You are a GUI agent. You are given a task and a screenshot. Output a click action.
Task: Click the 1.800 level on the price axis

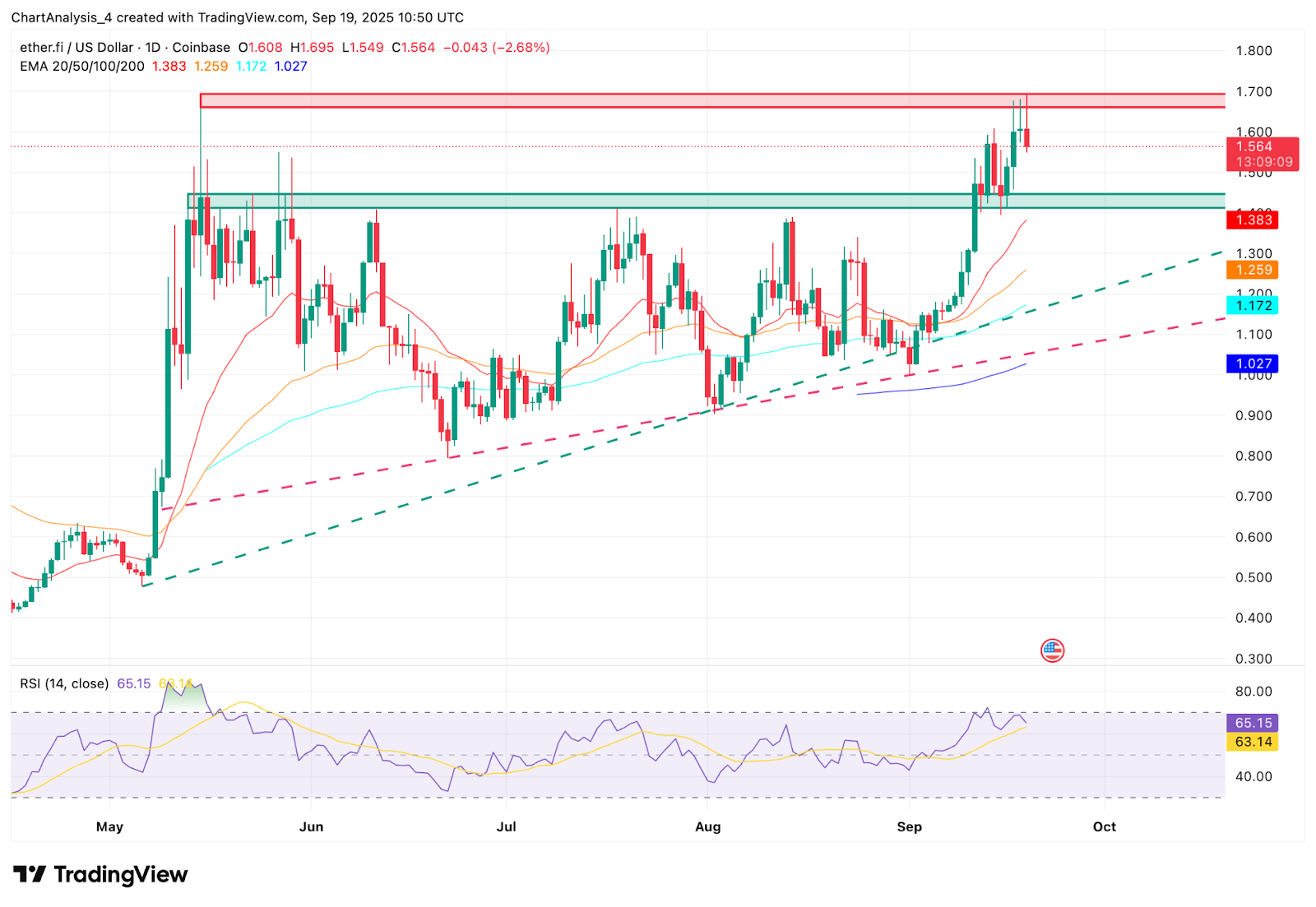click(x=1253, y=51)
